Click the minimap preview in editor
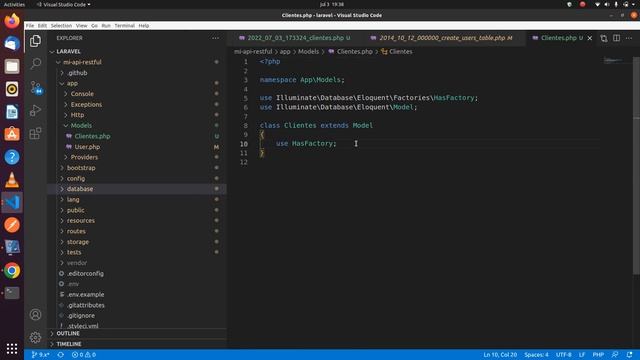This screenshot has width=640, height=360. [613, 60]
